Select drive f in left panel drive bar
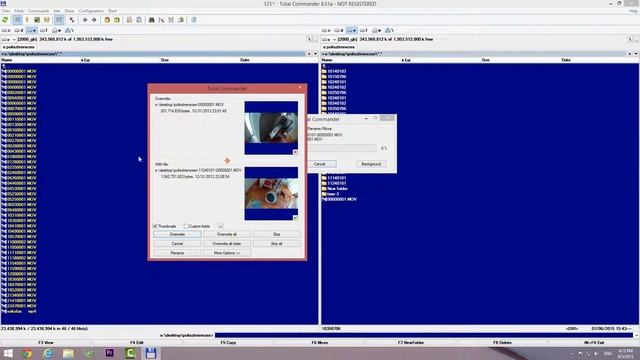This screenshot has height=360, width=640. coord(44,30)
